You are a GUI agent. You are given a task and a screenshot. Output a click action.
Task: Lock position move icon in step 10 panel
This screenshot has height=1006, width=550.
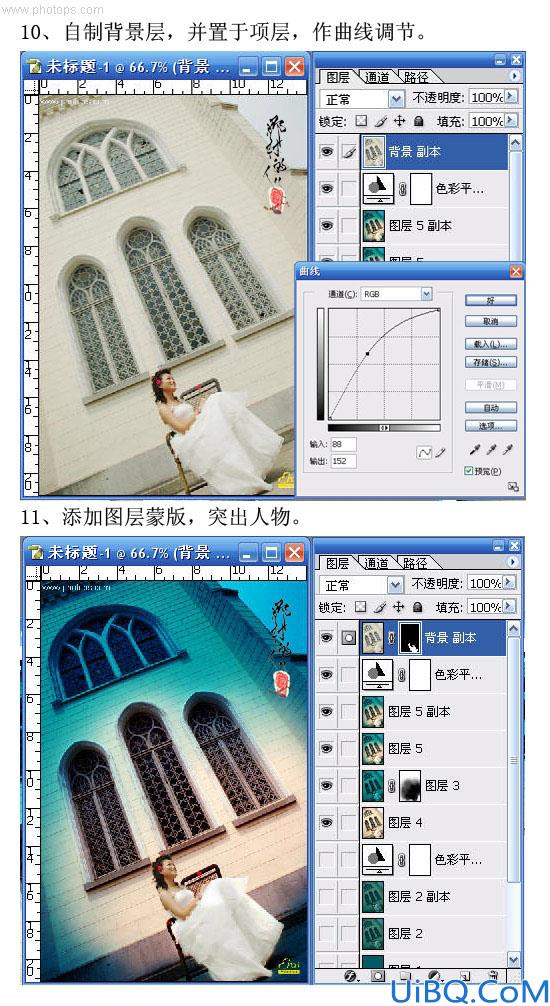(x=399, y=121)
